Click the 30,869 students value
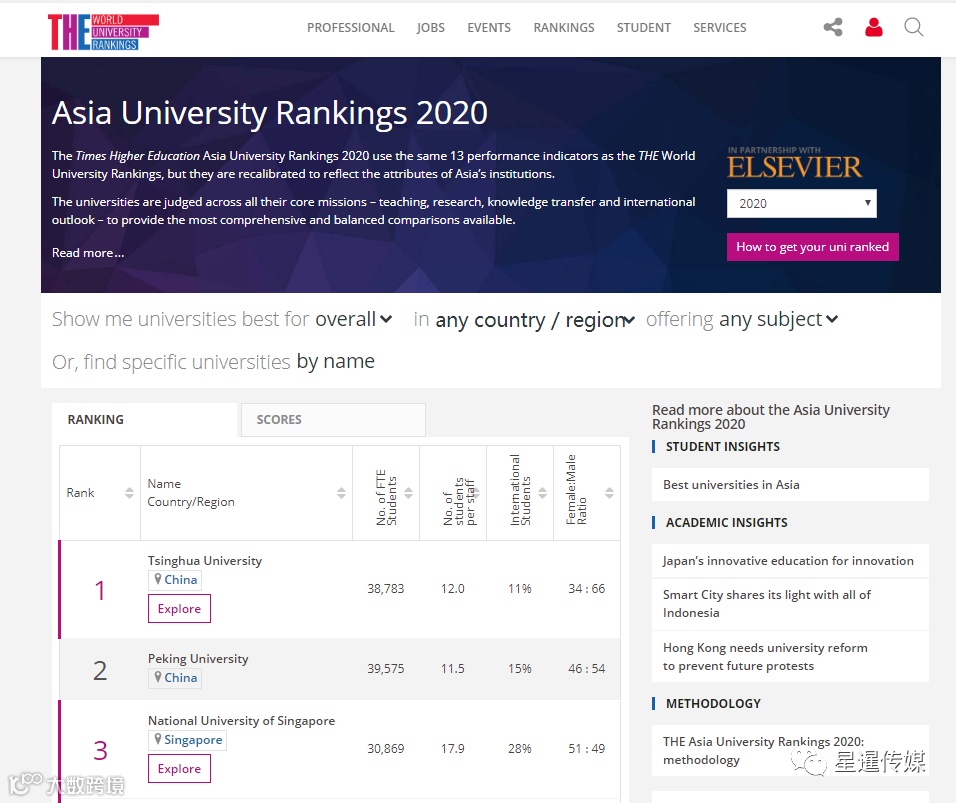956x803 pixels. point(385,748)
